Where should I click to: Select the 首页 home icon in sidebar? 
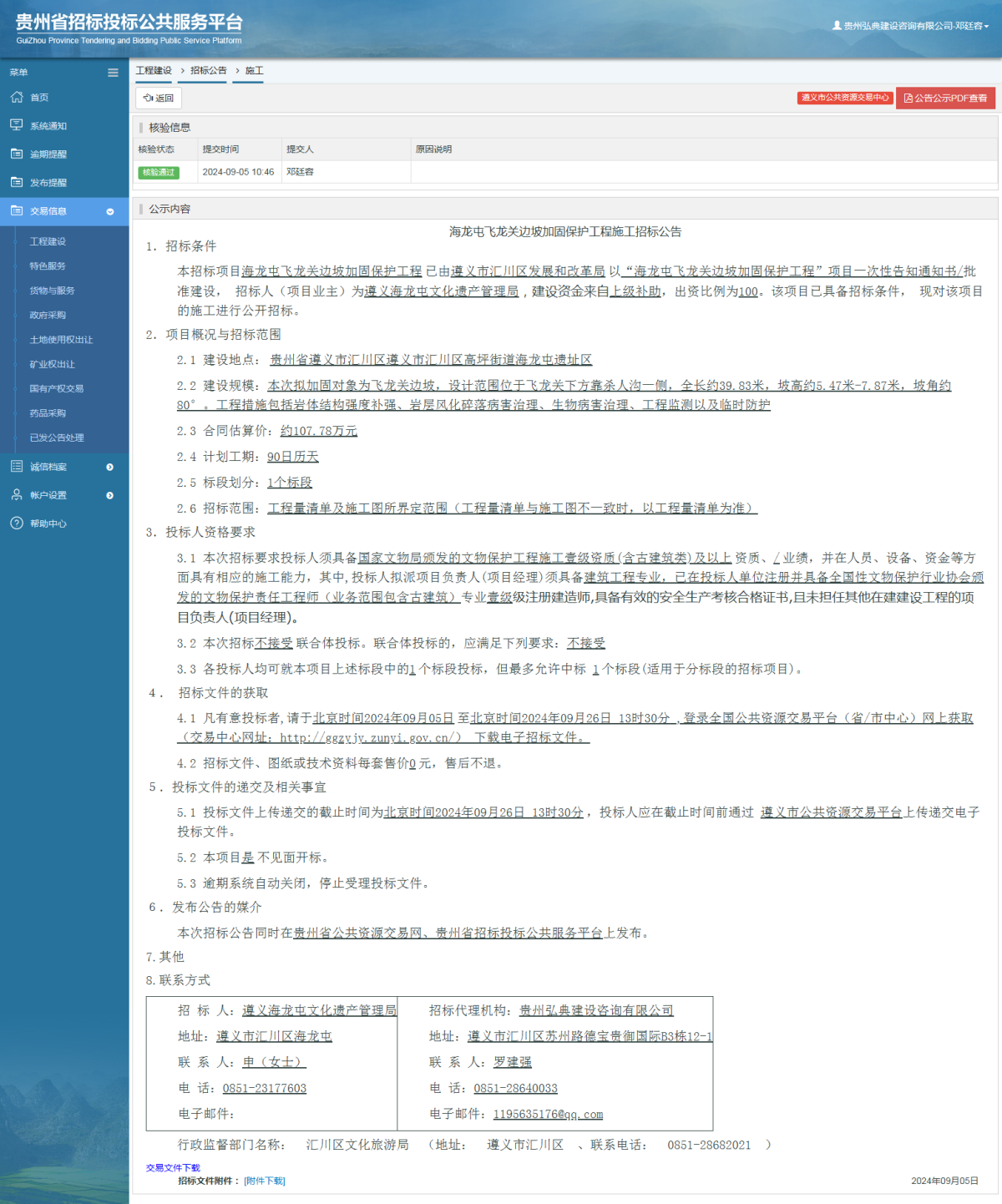(17, 97)
